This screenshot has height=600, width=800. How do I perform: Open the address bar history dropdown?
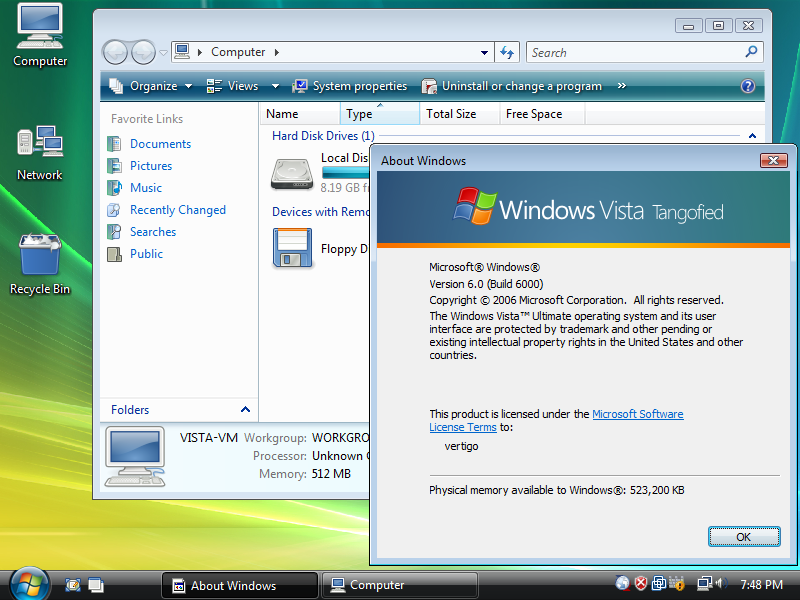tap(484, 52)
